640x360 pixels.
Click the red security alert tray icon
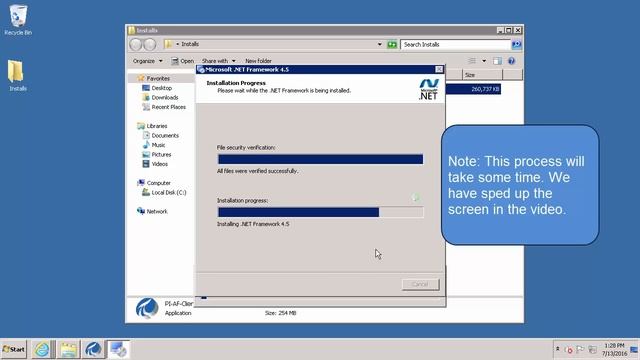pos(569,349)
